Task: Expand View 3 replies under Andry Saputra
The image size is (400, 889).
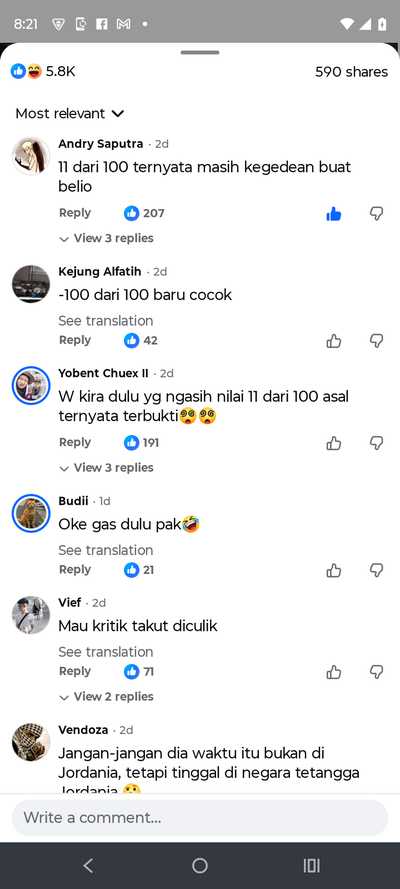Action: 107,239
